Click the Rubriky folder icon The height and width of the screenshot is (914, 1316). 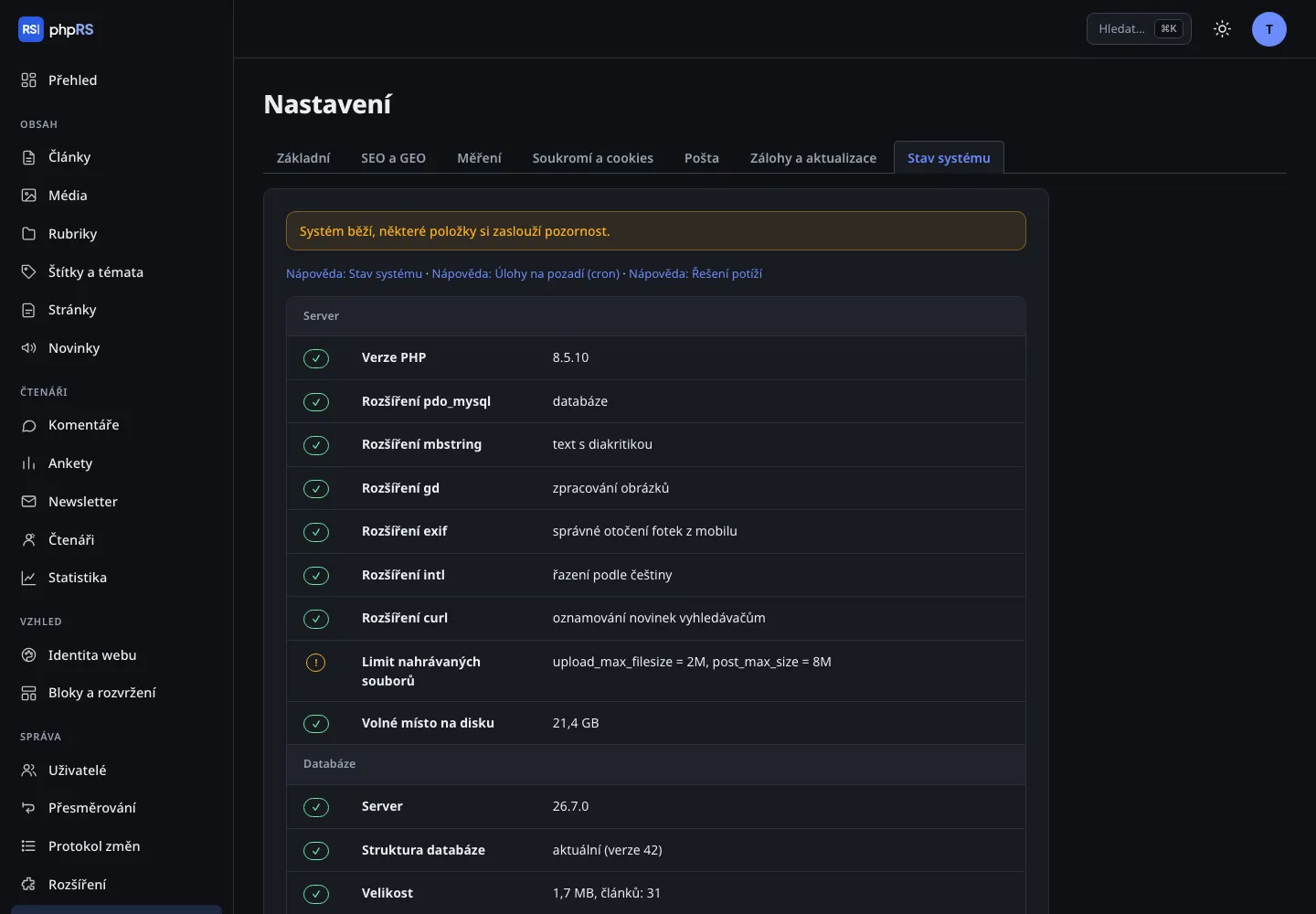point(29,234)
